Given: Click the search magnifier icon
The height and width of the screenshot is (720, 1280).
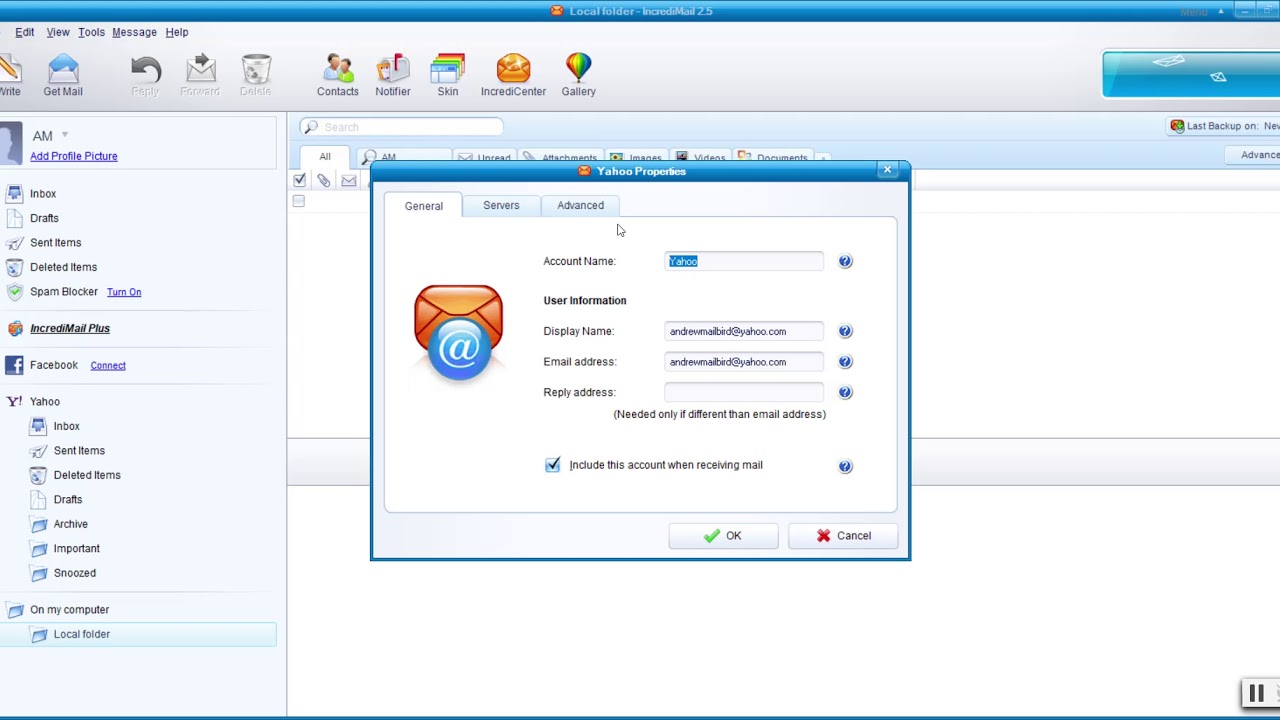Looking at the screenshot, I should click(311, 127).
